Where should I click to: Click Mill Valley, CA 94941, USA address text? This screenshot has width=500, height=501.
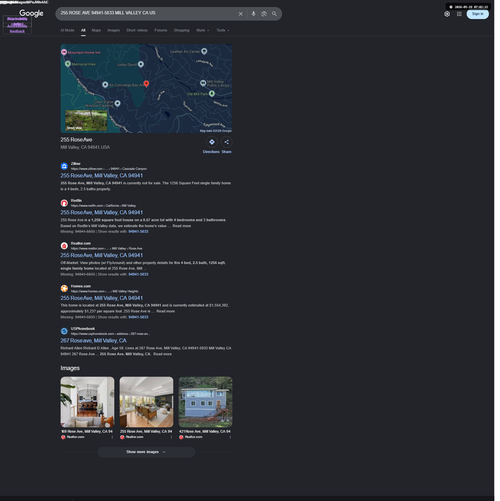(85, 147)
